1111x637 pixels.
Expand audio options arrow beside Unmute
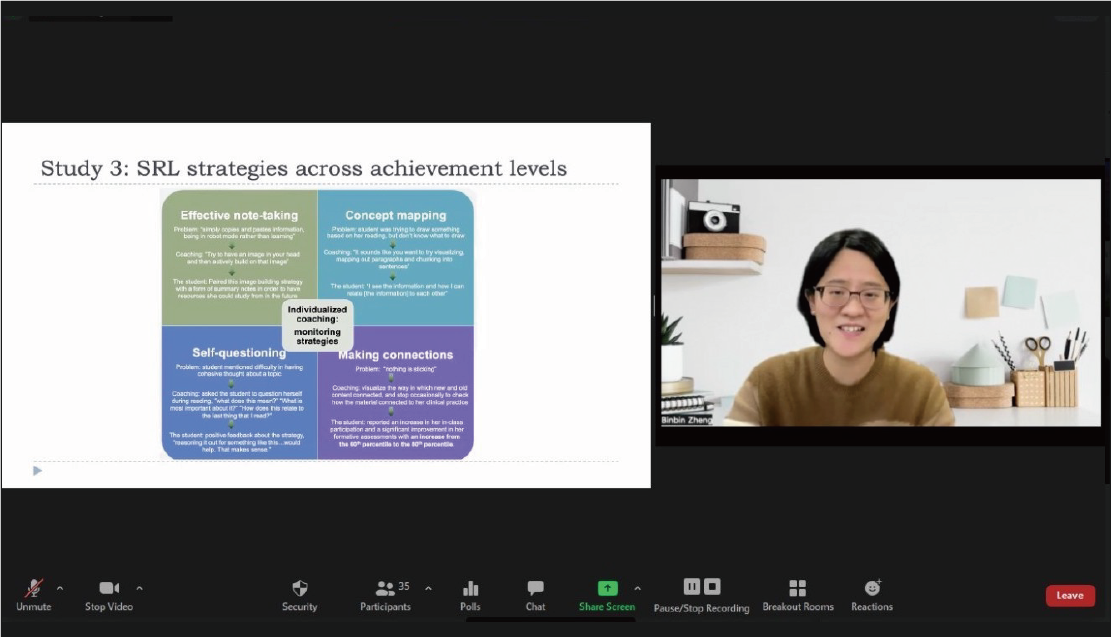tap(60, 588)
